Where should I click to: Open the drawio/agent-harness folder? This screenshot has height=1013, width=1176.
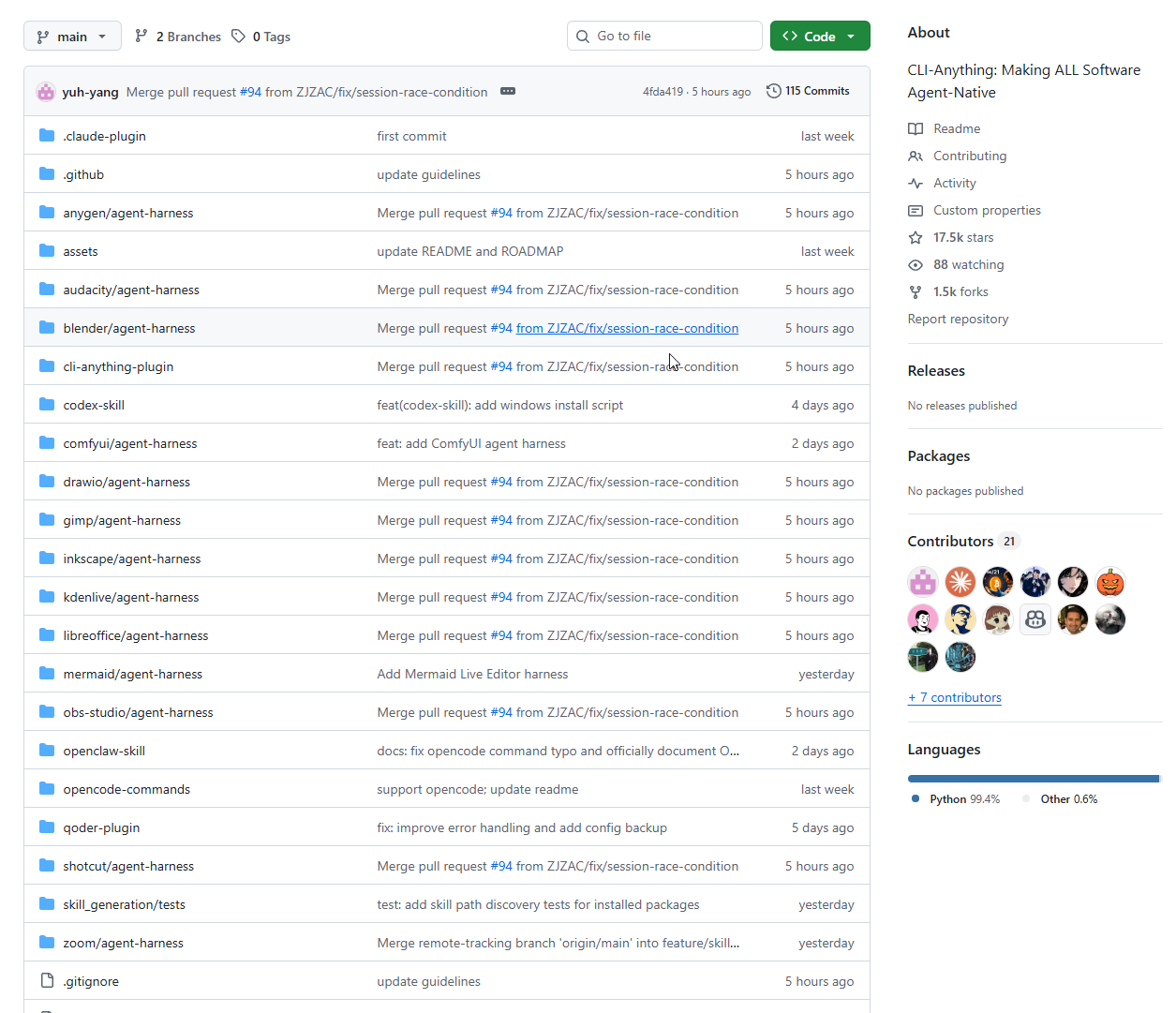click(x=127, y=482)
